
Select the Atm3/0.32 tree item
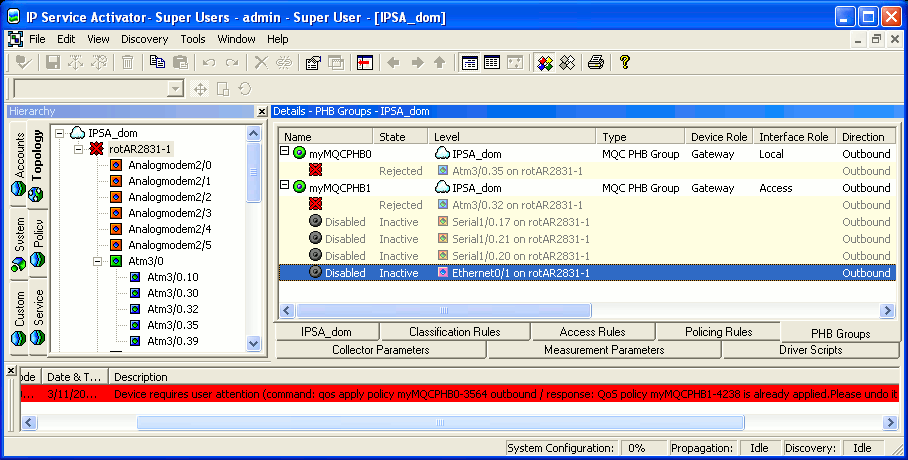[x=173, y=309]
